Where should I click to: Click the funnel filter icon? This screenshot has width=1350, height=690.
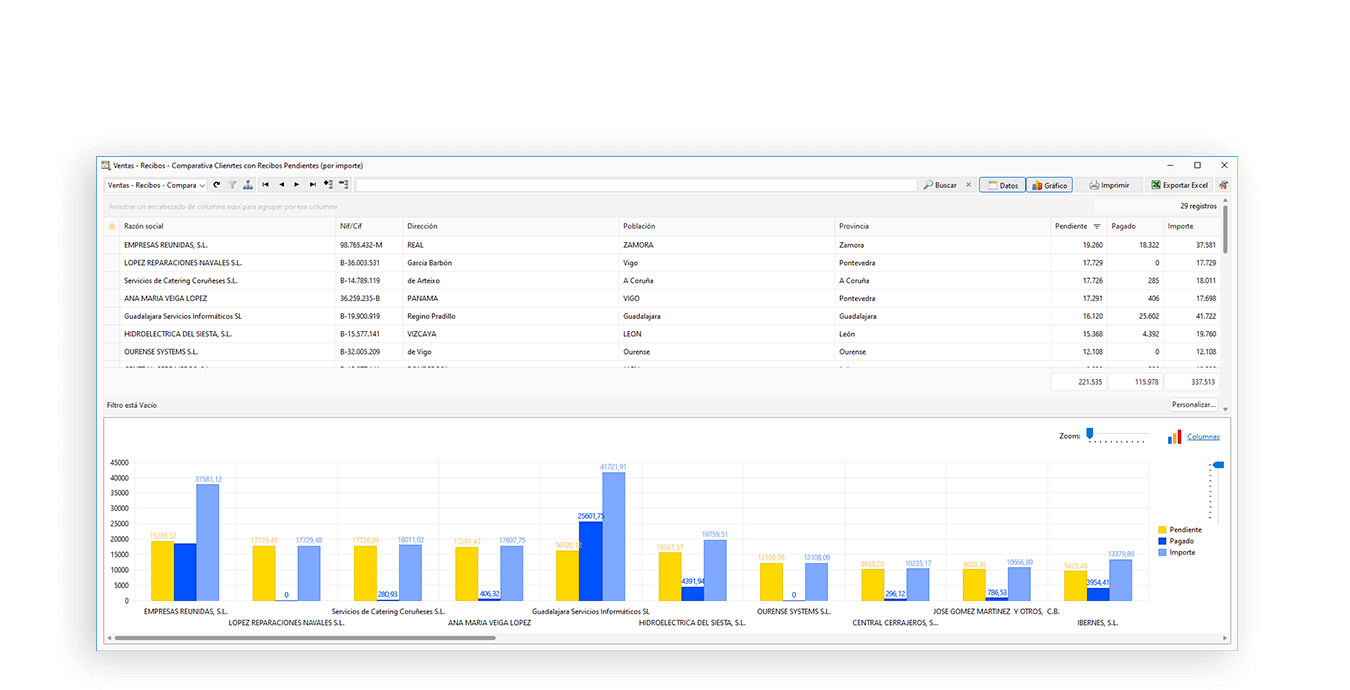(232, 185)
